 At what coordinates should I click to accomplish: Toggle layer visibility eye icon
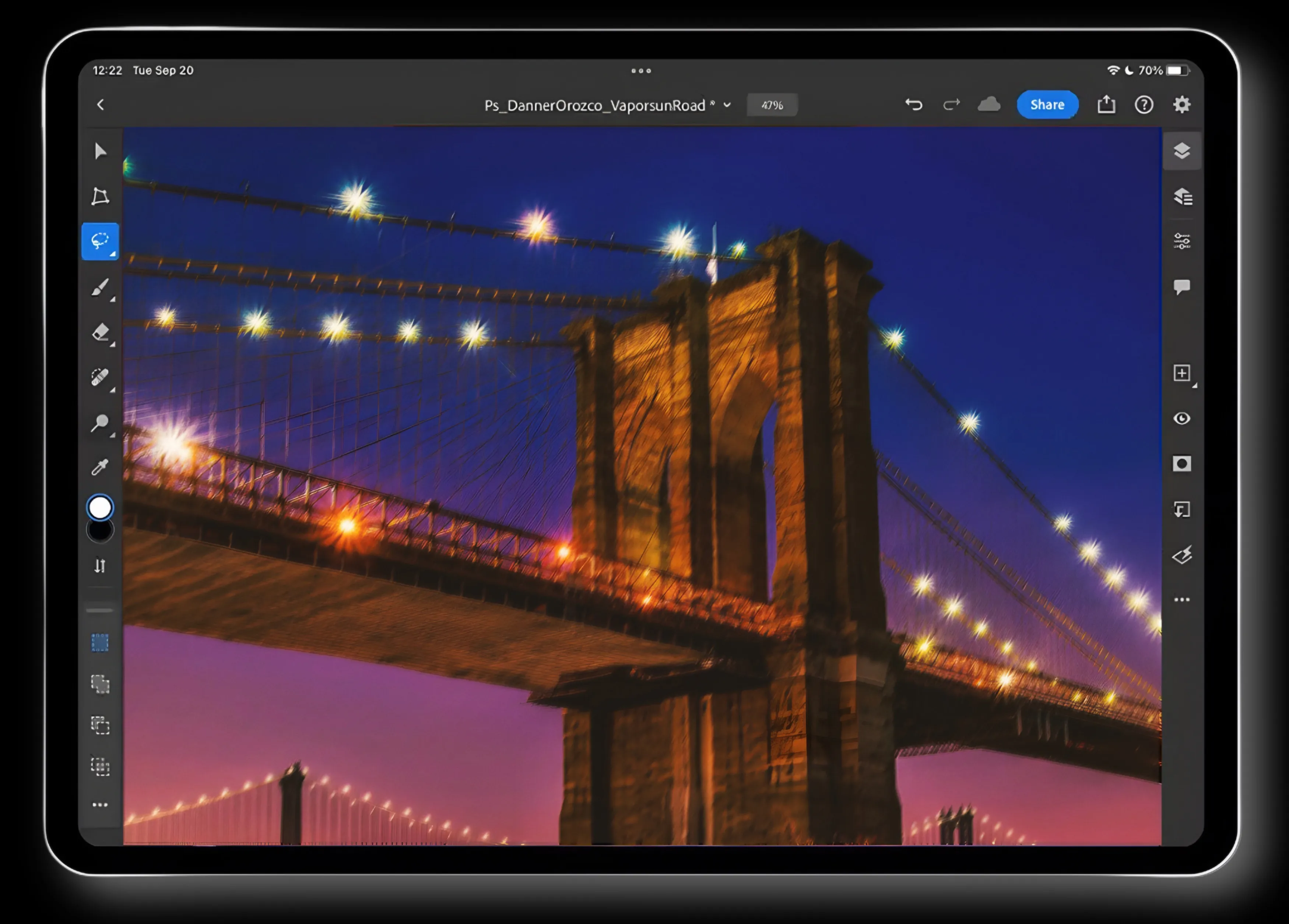pos(1181,419)
